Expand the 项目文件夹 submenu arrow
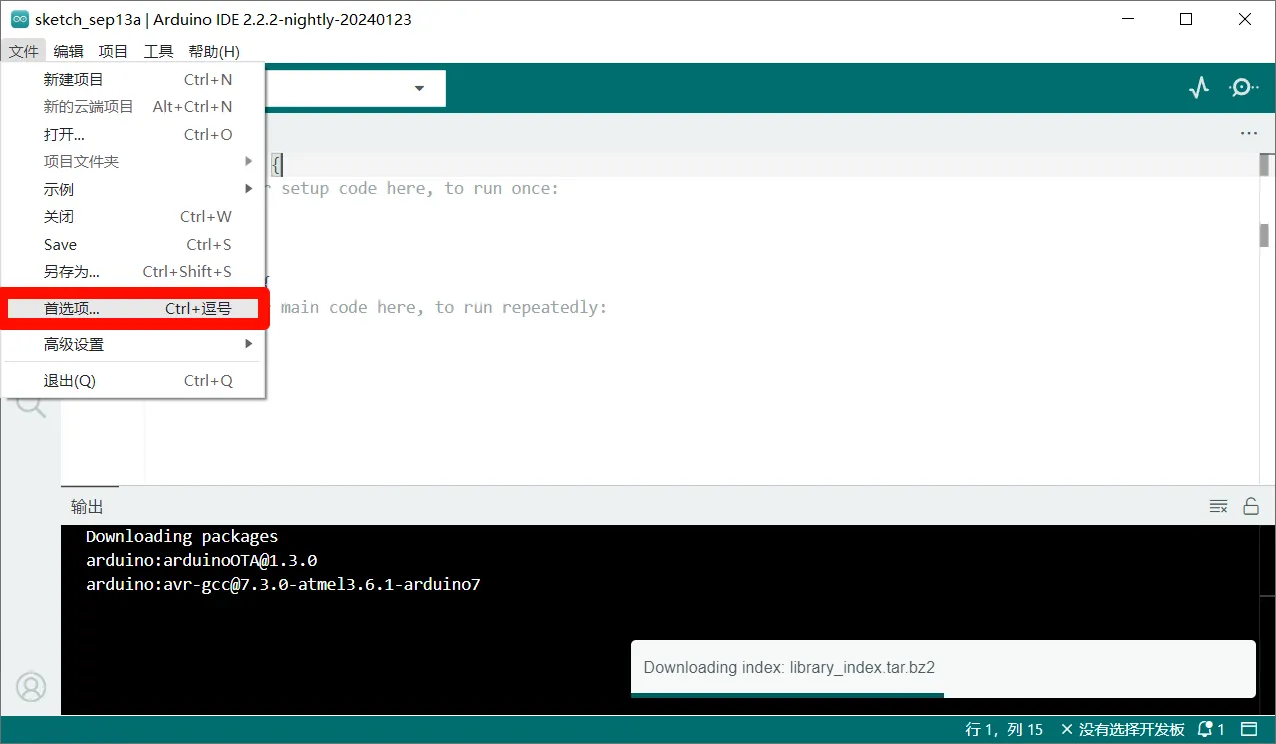This screenshot has width=1276, height=744. tap(248, 161)
